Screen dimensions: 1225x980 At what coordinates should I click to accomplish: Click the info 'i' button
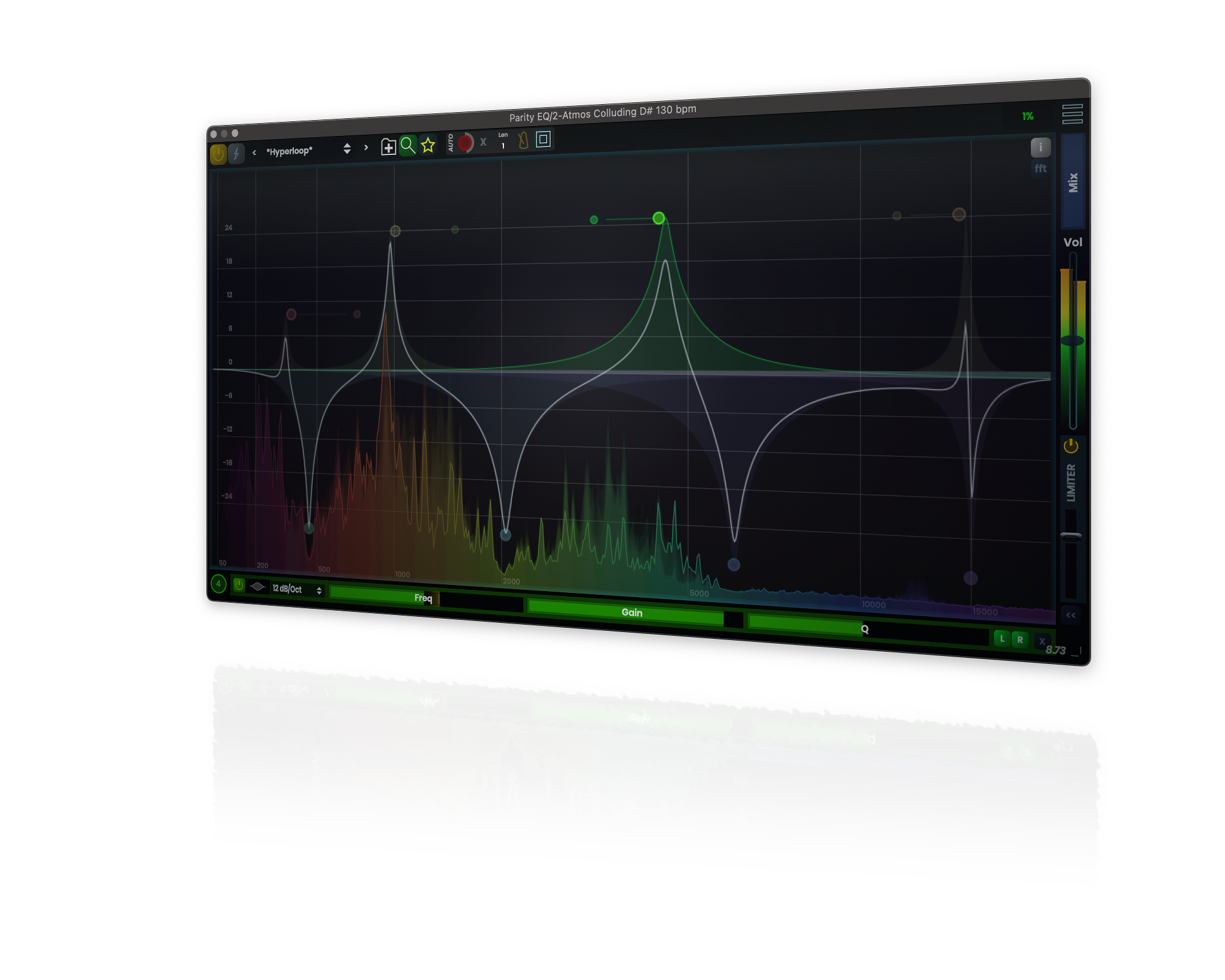click(1041, 148)
